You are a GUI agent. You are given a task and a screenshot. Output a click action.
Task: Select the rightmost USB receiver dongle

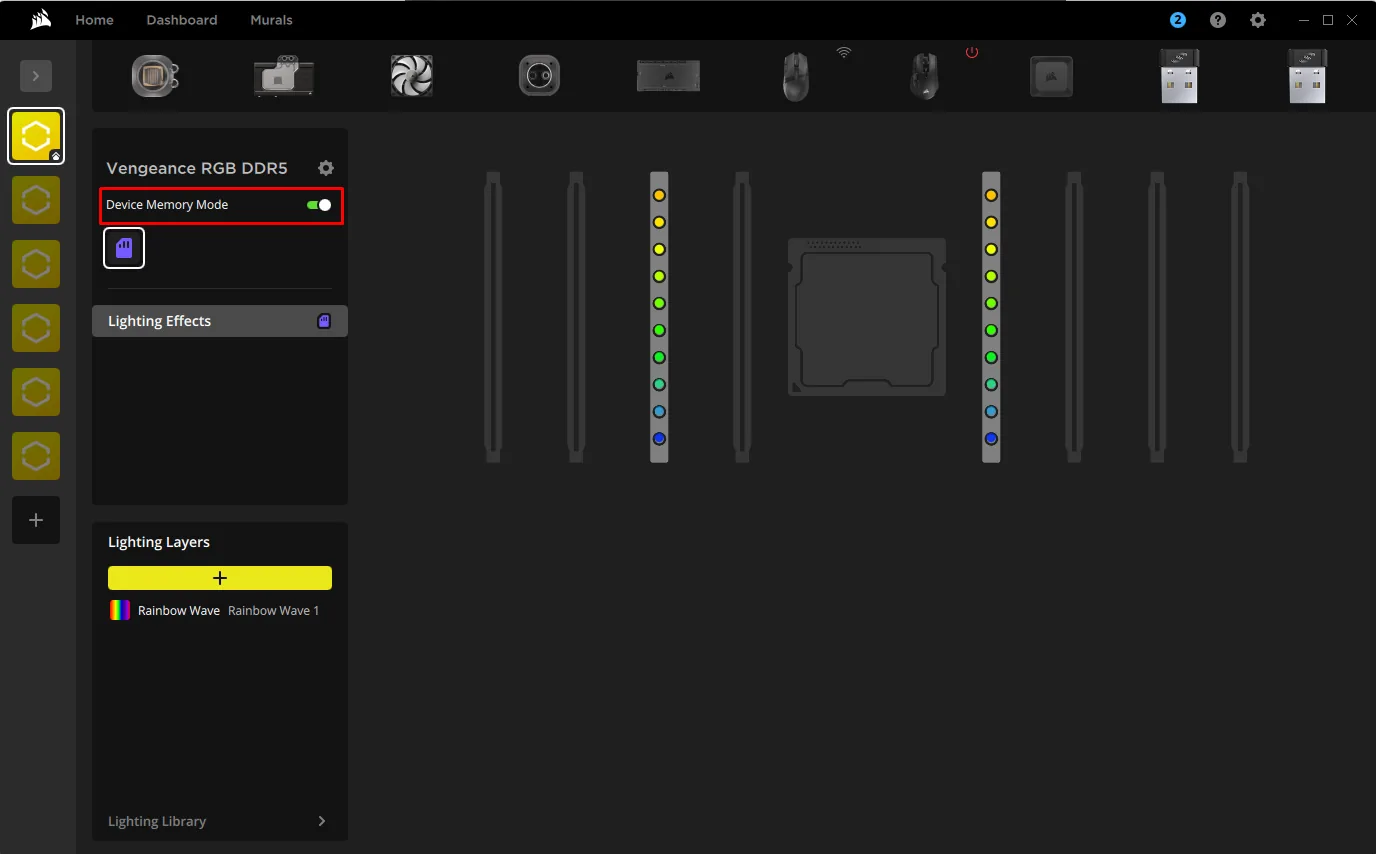click(1307, 76)
